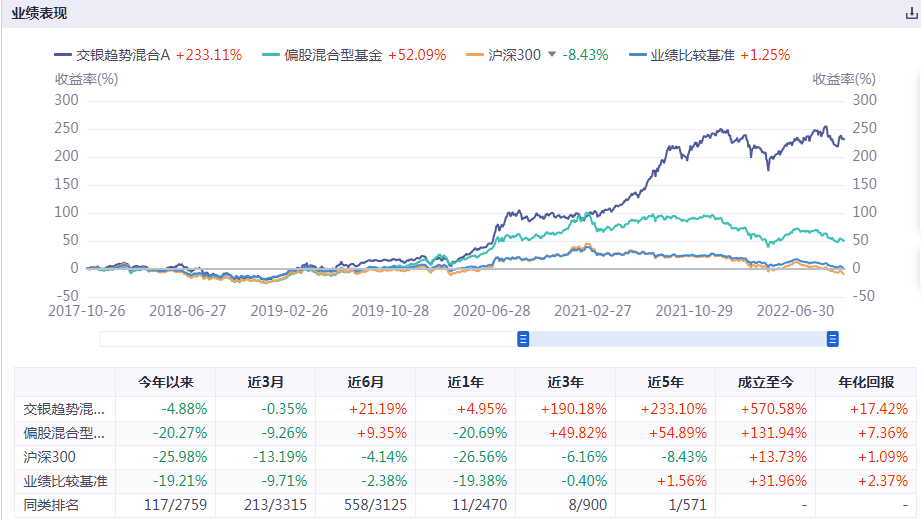Open the 沪深300 index dropdown arrow

(x=551, y=56)
